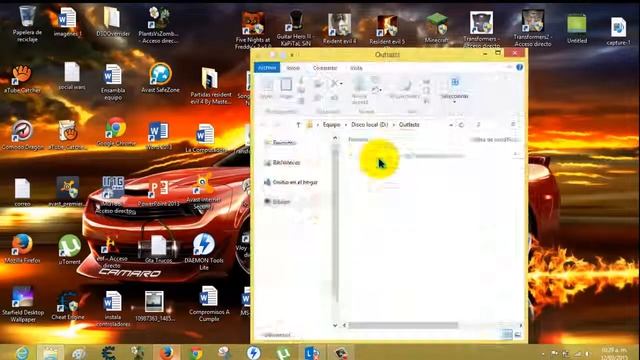Open the Seleccionar ribbon dropdown

tap(454, 90)
